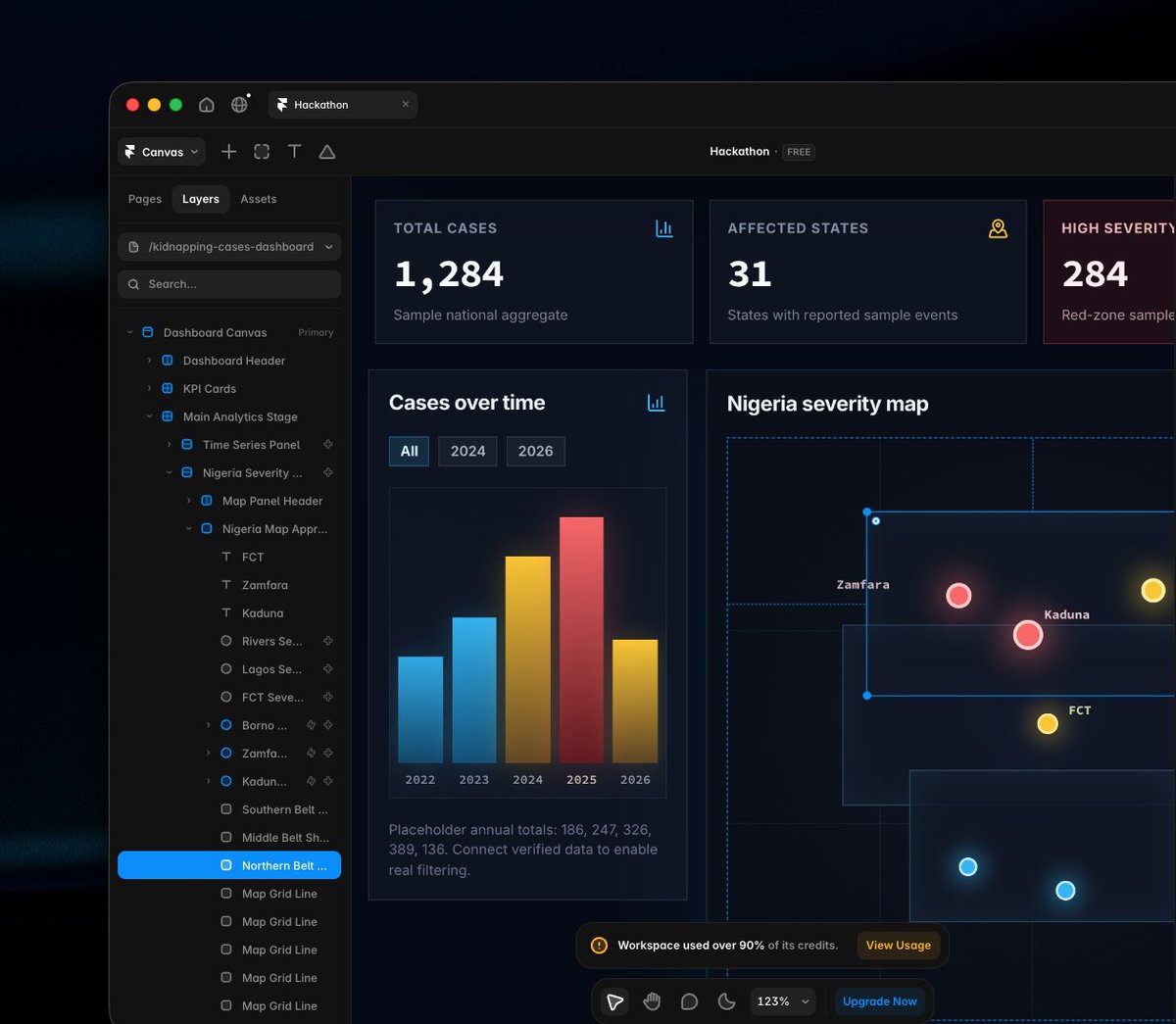Click the bar chart icon on Total Cases card
Image resolution: width=1176 pixels, height=1024 pixels.
(x=664, y=228)
